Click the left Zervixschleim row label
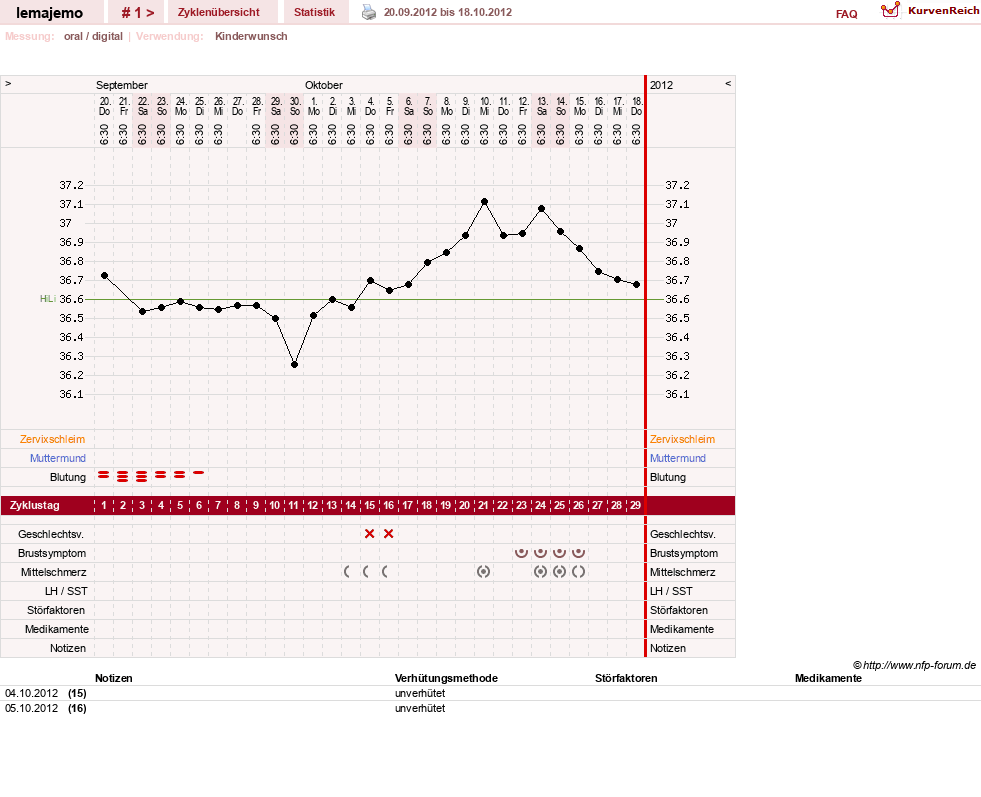The height and width of the screenshot is (797, 981). coord(53,439)
